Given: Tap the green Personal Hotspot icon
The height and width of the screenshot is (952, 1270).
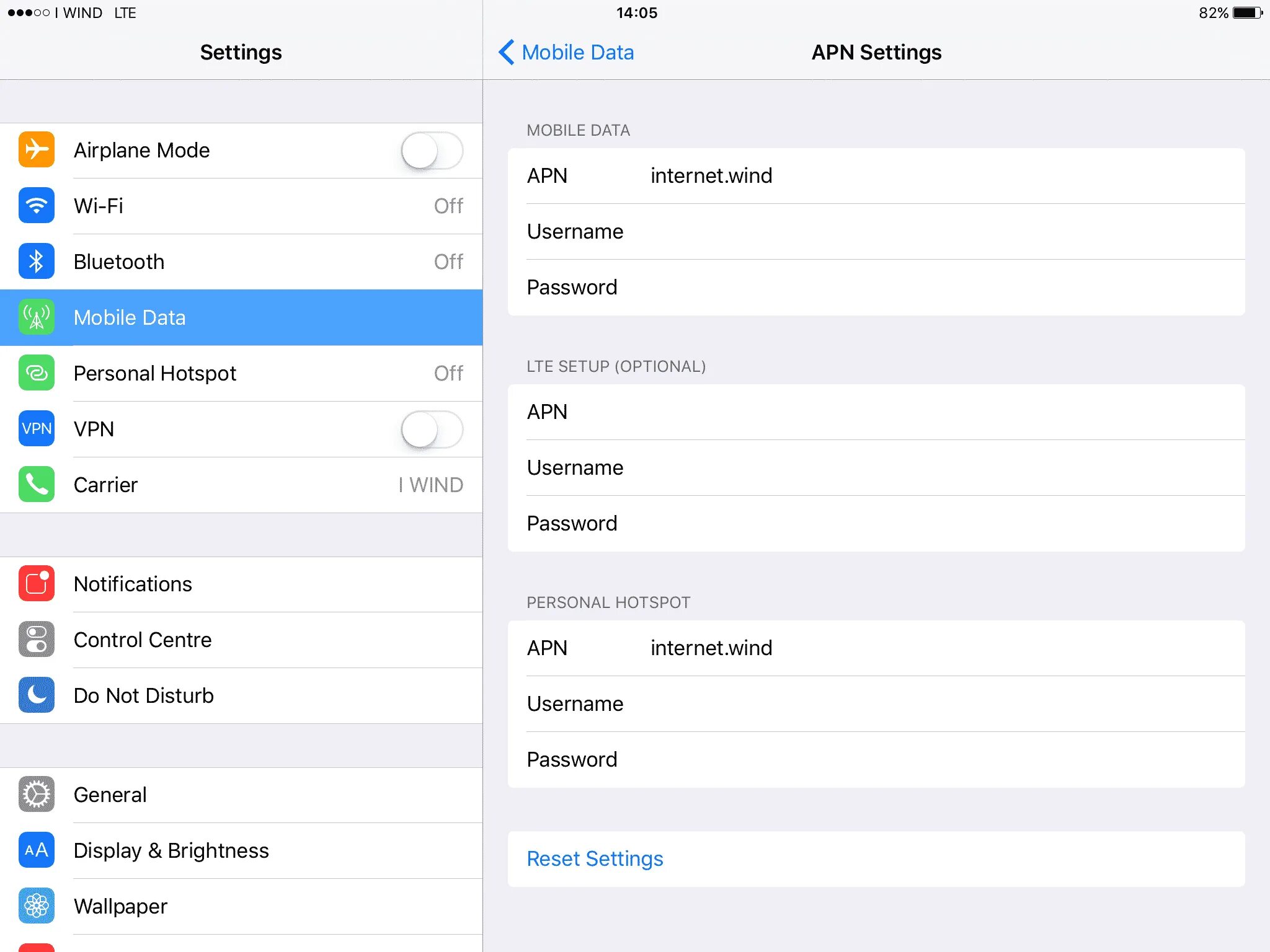Looking at the screenshot, I should click(37, 373).
